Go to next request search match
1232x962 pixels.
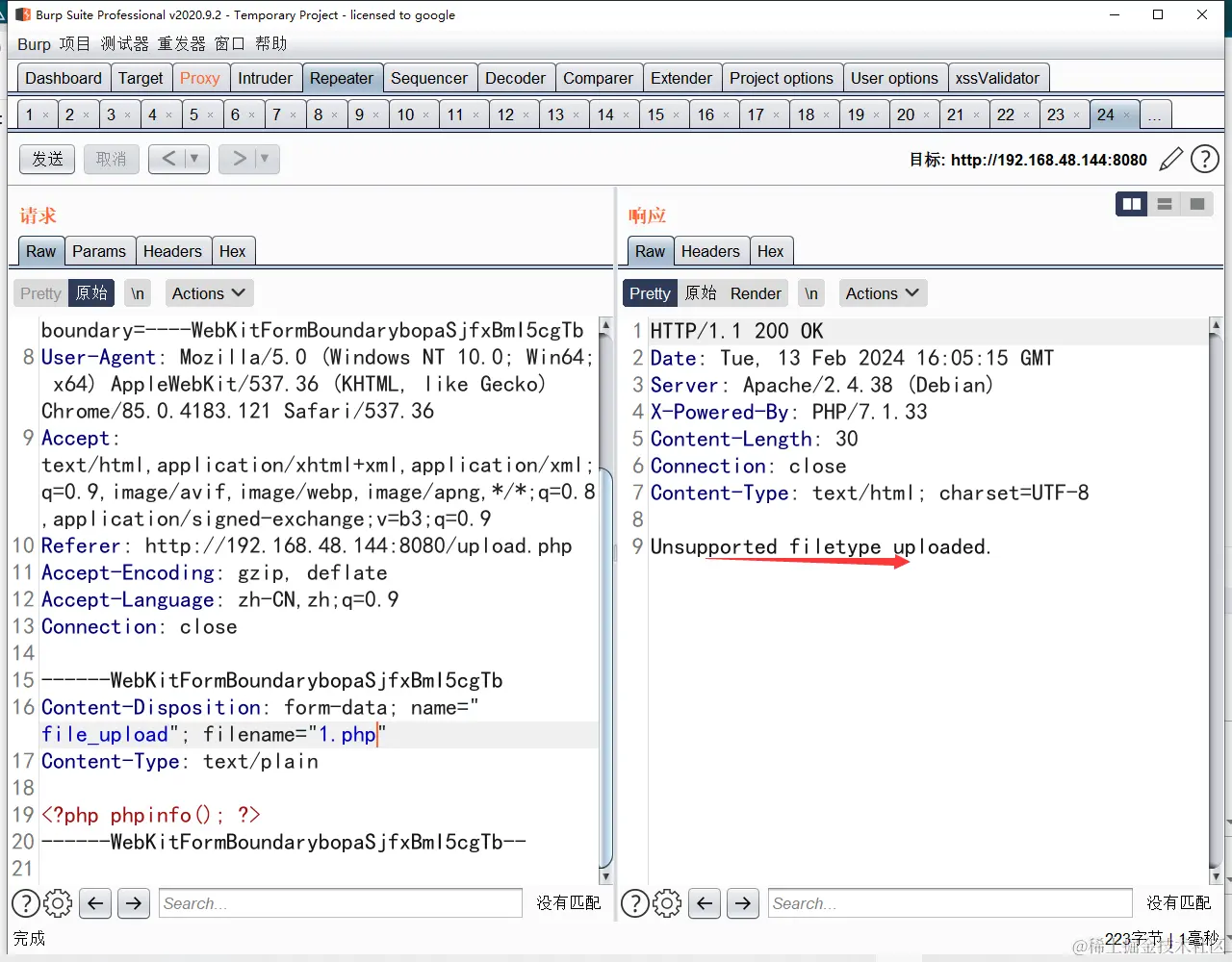tap(134, 903)
